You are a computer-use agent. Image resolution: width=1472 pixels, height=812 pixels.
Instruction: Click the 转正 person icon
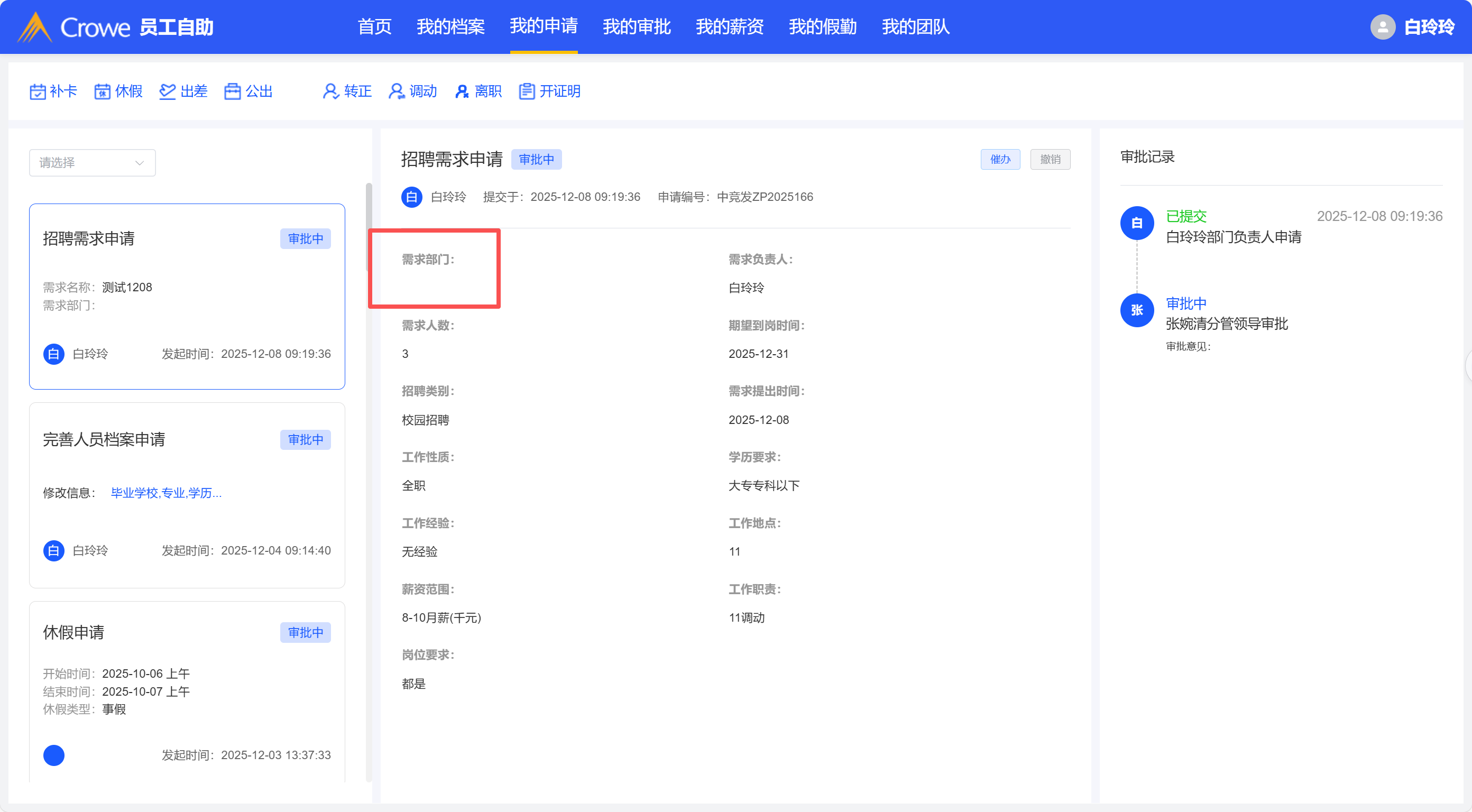(331, 91)
